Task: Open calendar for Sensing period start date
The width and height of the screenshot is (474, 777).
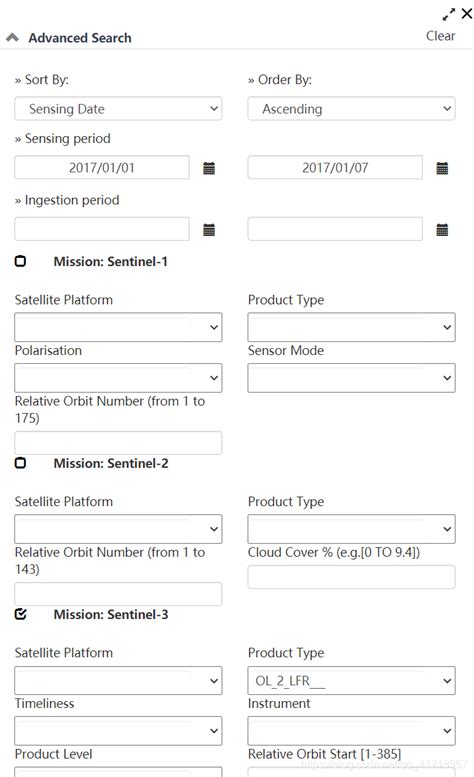Action: click(209, 168)
